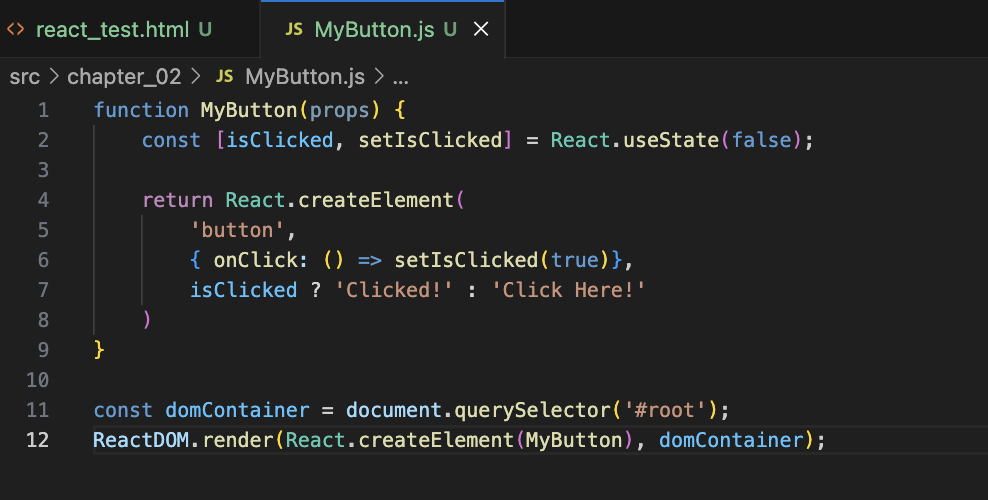Click line number 12 in the gutter
This screenshot has height=500, width=988.
(38, 440)
